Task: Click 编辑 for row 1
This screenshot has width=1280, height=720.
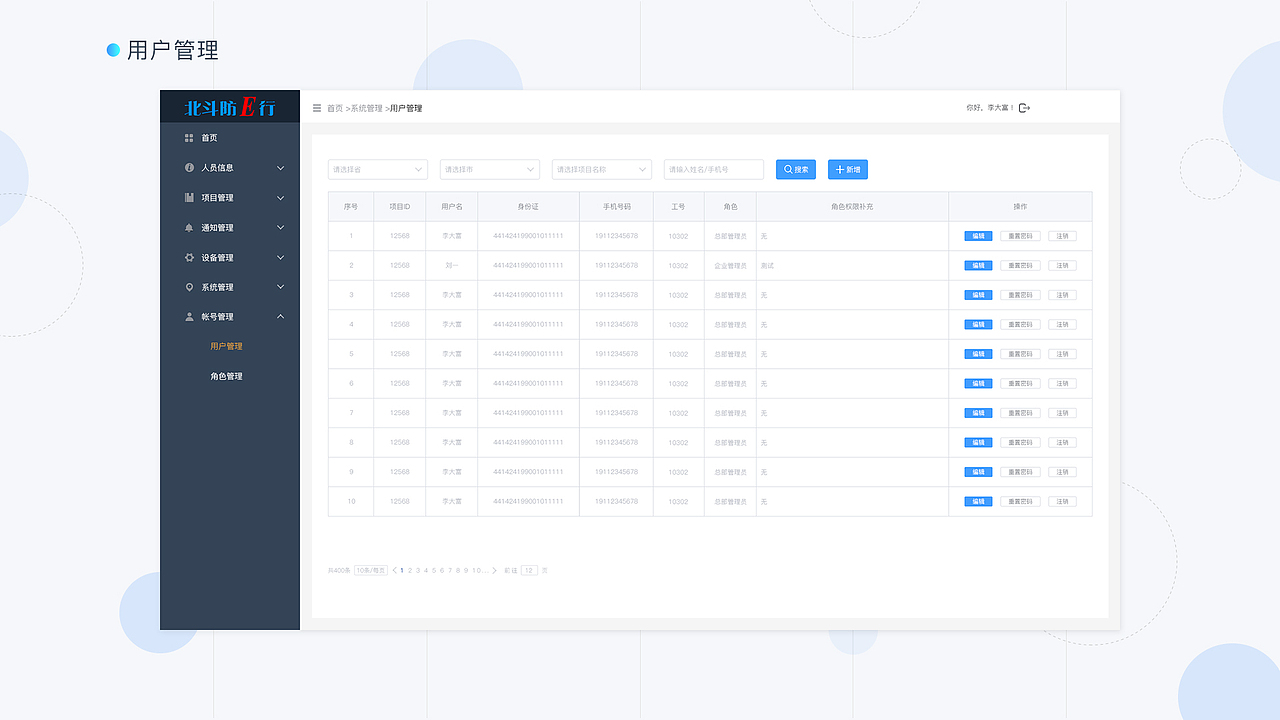Action: tap(978, 236)
